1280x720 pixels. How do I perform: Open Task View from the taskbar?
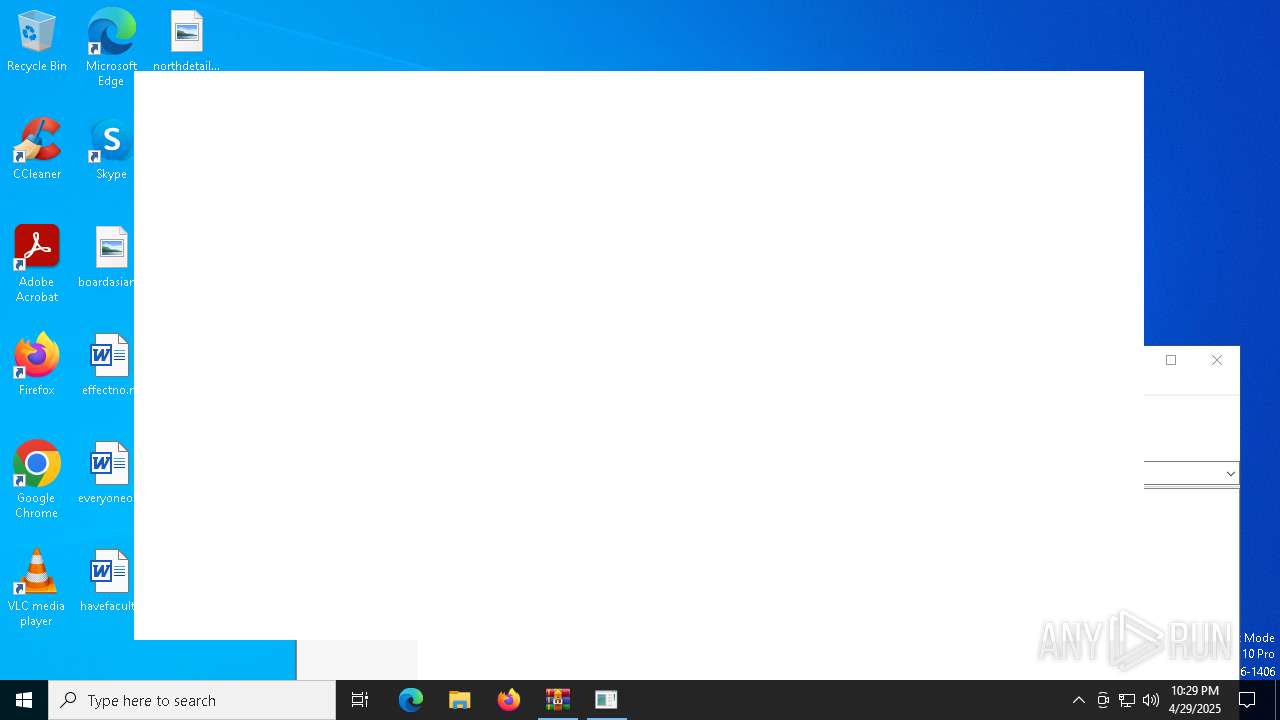(360, 700)
